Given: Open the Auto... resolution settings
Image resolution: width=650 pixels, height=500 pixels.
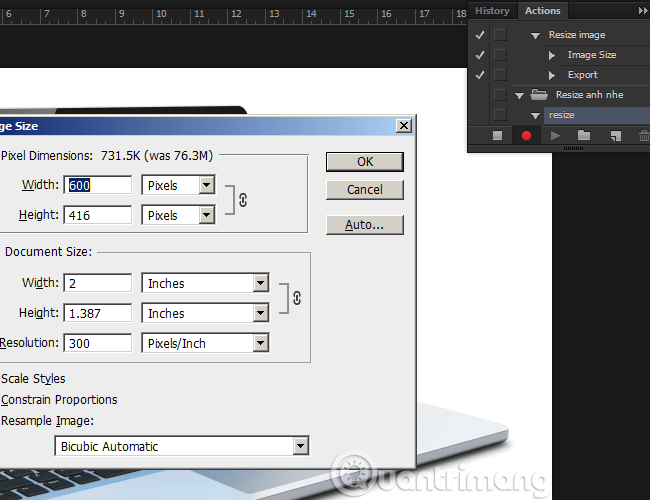Looking at the screenshot, I should [x=365, y=225].
